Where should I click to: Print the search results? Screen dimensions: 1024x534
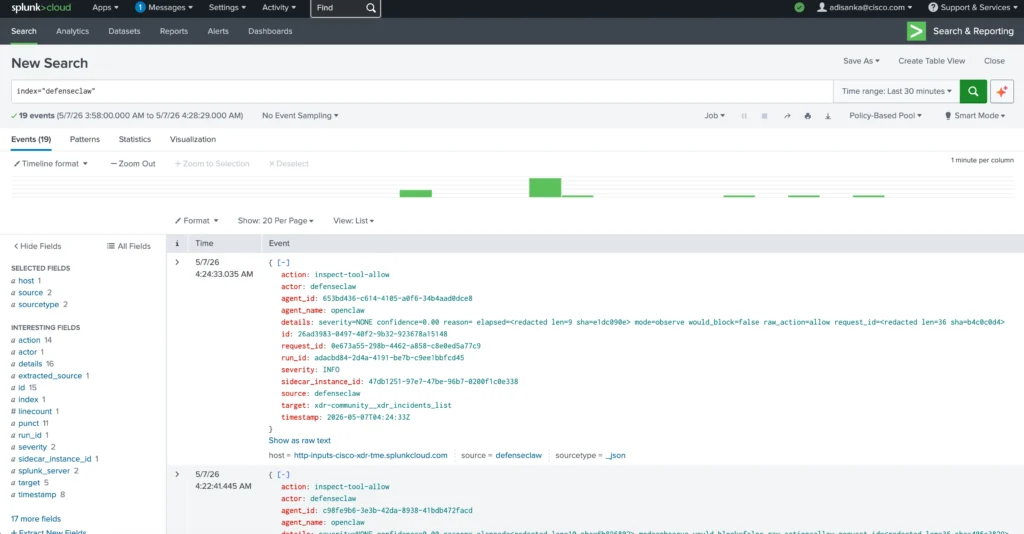click(x=807, y=116)
